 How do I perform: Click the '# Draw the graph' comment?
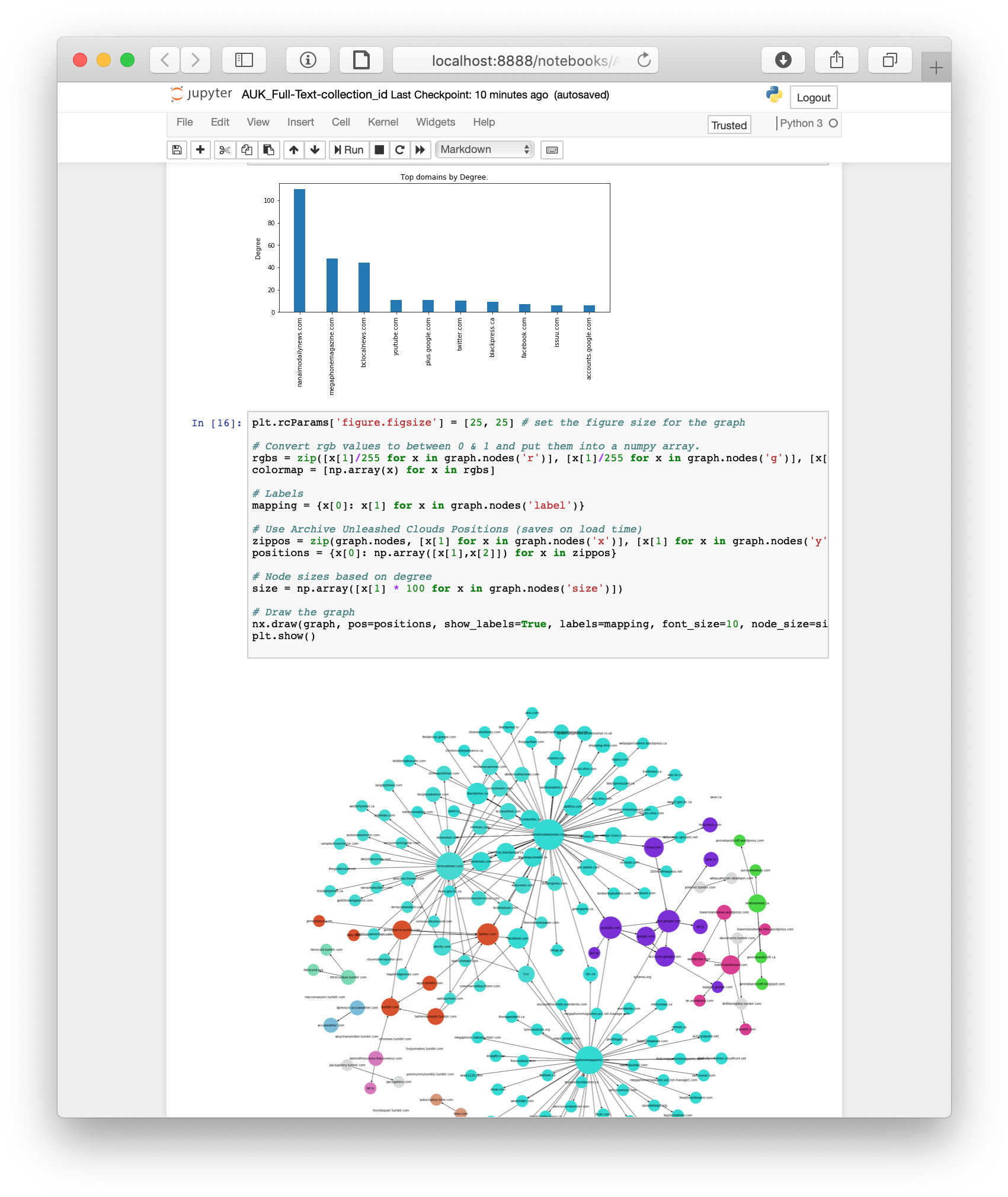303,612
